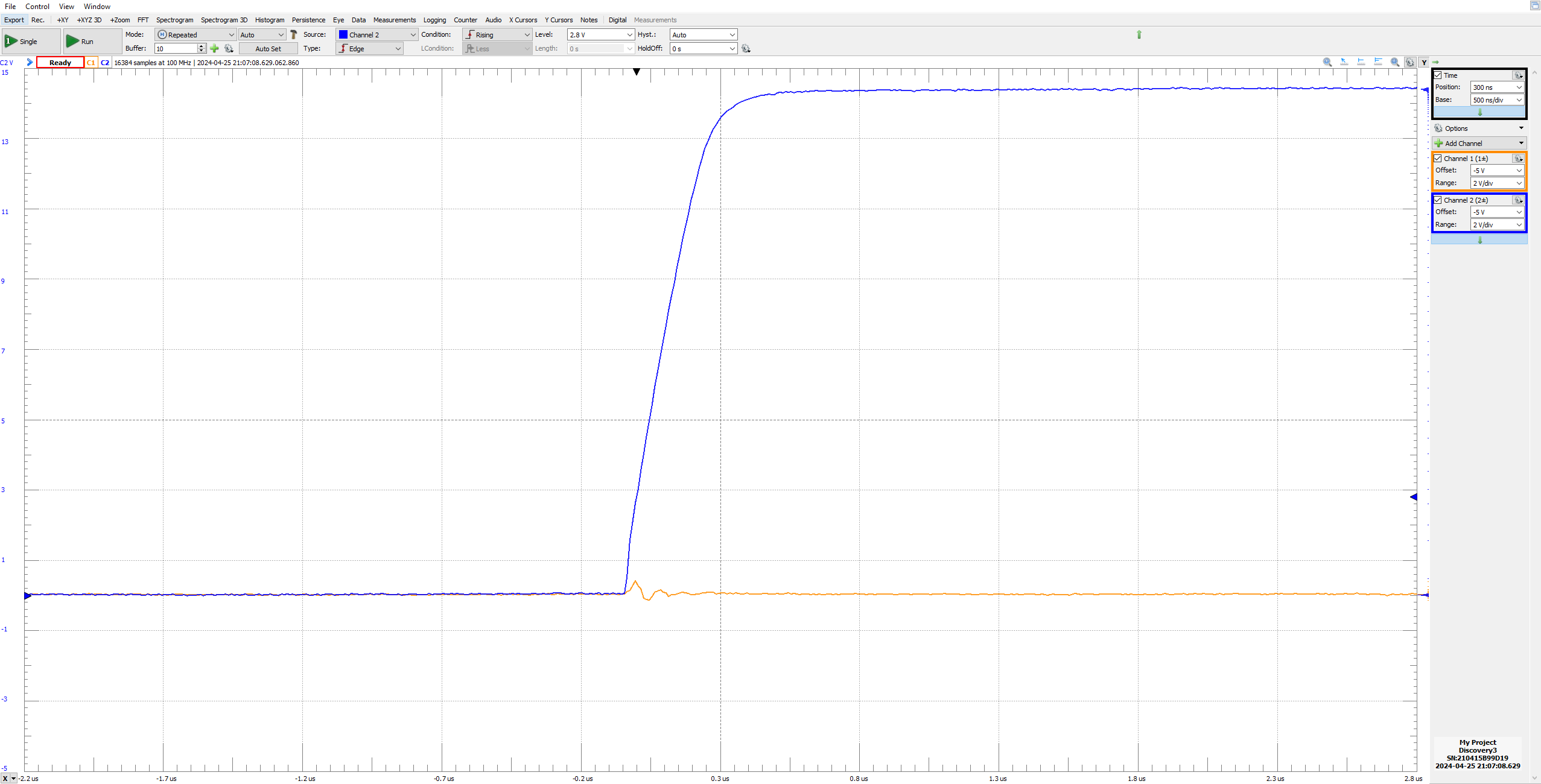The image size is (1541, 784).
Task: Add a buffer with the green plus
Action: 214,48
